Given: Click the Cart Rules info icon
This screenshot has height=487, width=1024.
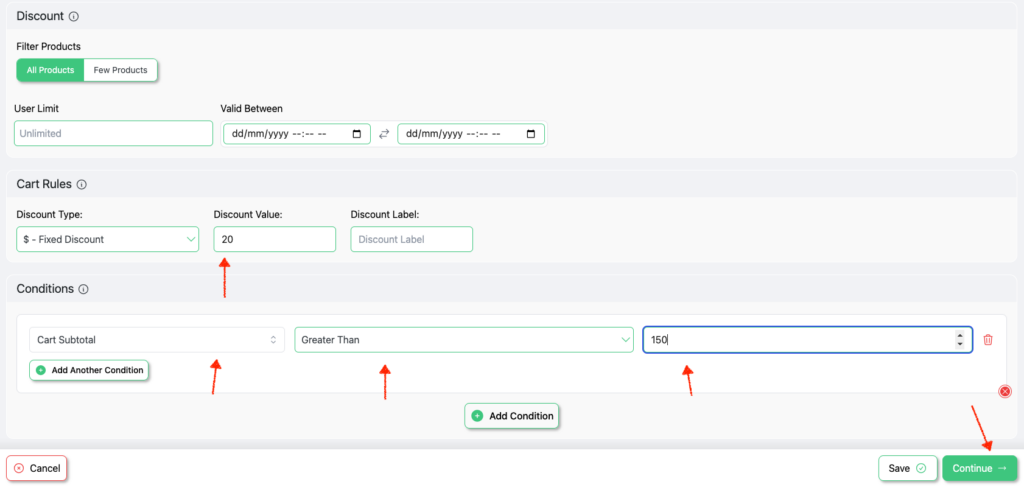Looking at the screenshot, I should (x=82, y=185).
